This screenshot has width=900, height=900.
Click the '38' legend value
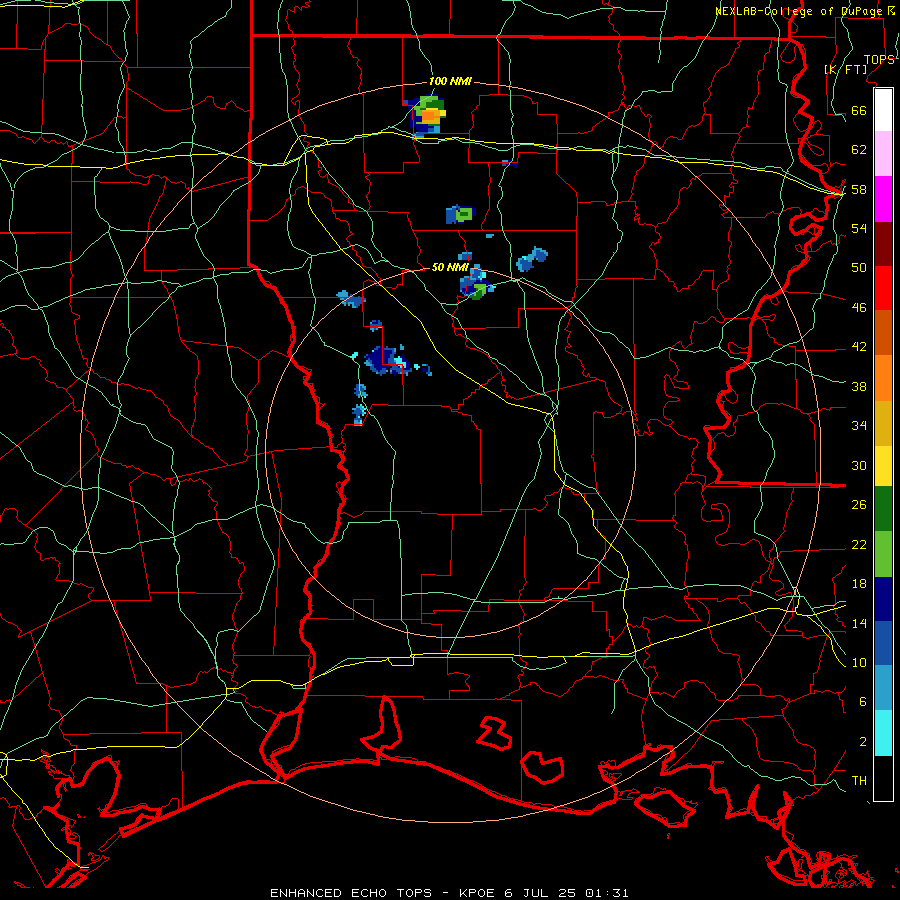click(859, 386)
